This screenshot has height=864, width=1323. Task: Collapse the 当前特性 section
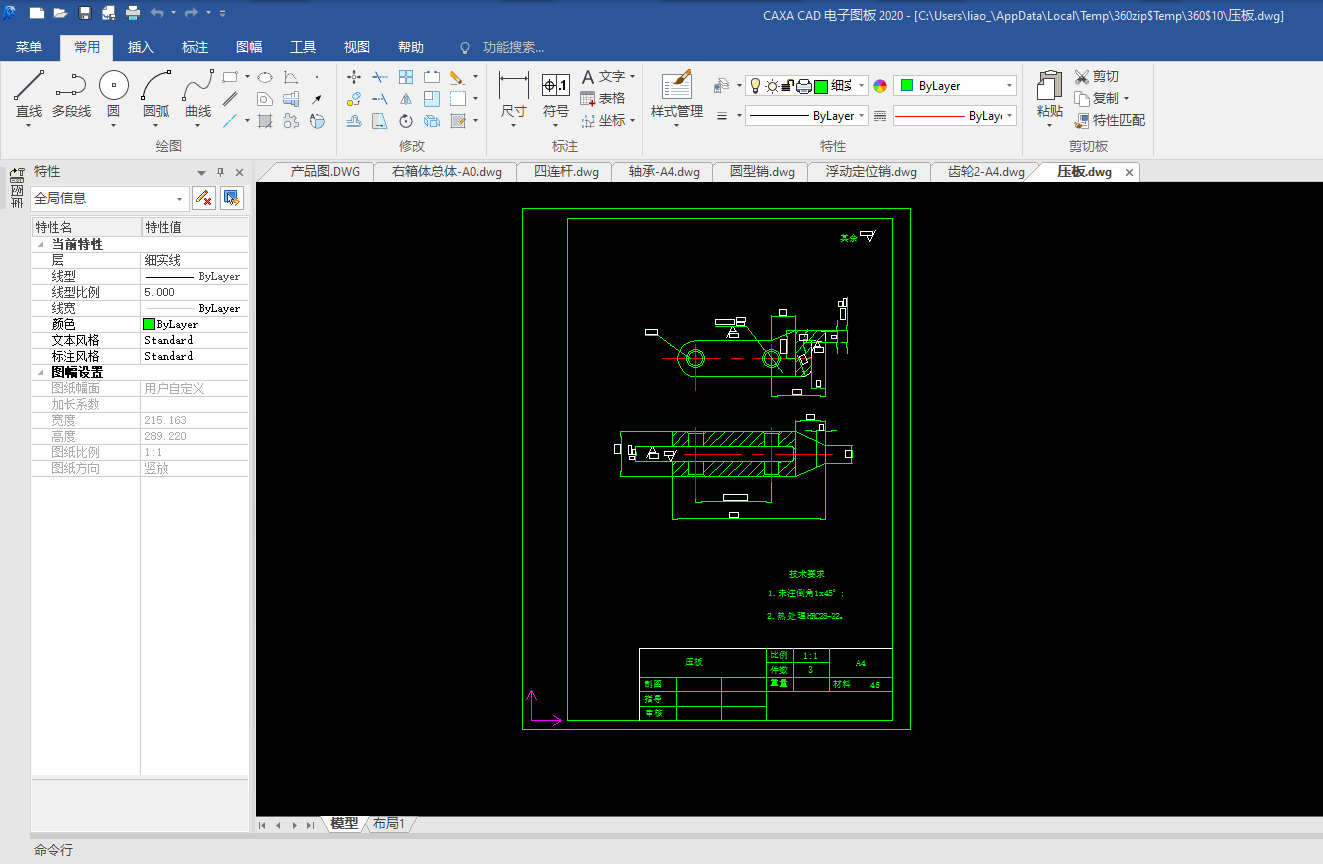point(40,244)
